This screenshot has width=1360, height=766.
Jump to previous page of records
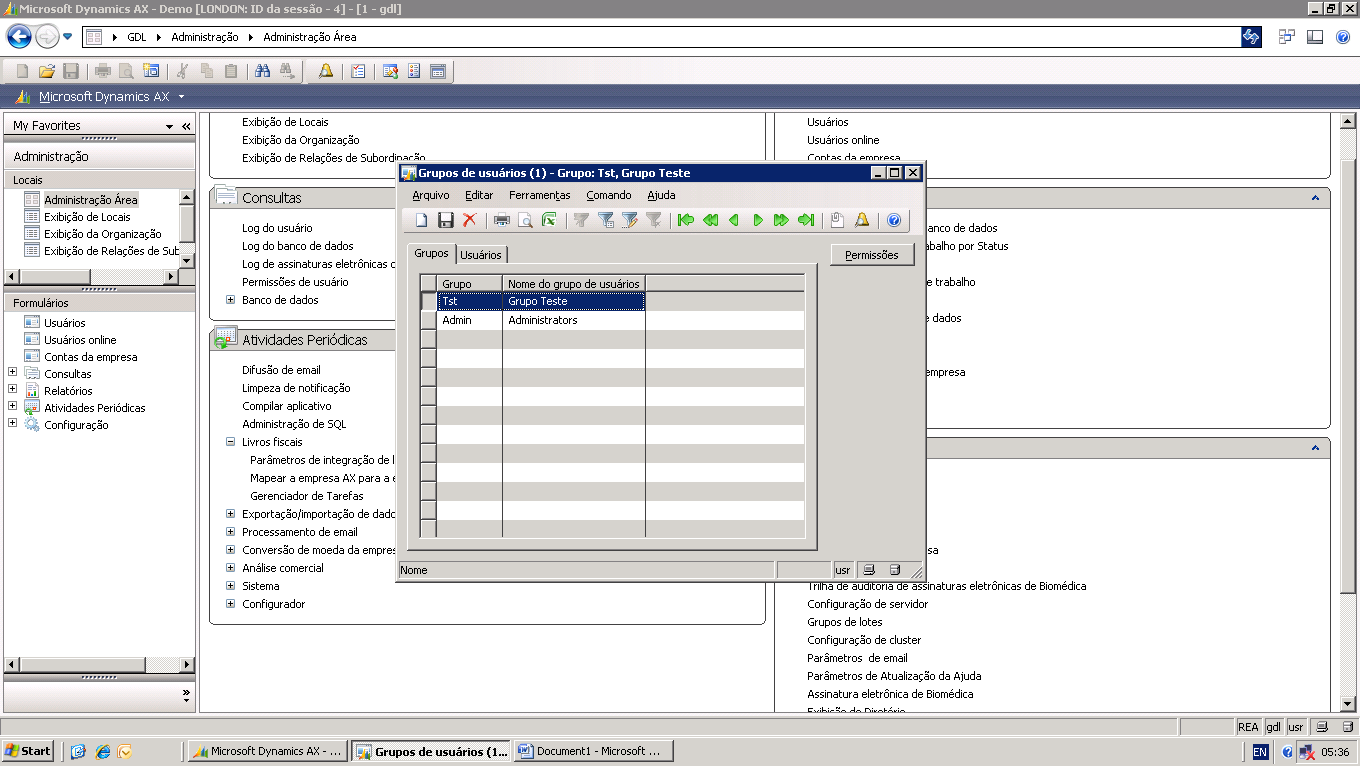(710, 220)
